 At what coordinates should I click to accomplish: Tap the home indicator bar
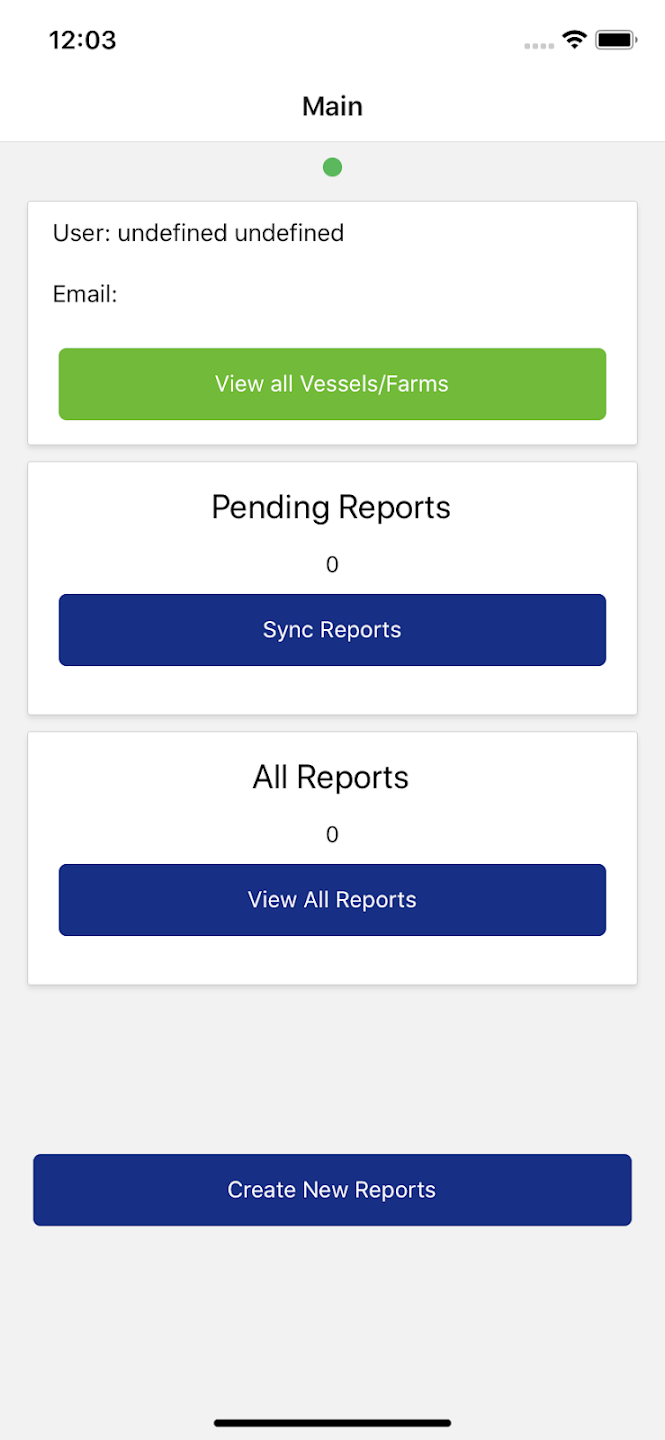coord(332,1422)
